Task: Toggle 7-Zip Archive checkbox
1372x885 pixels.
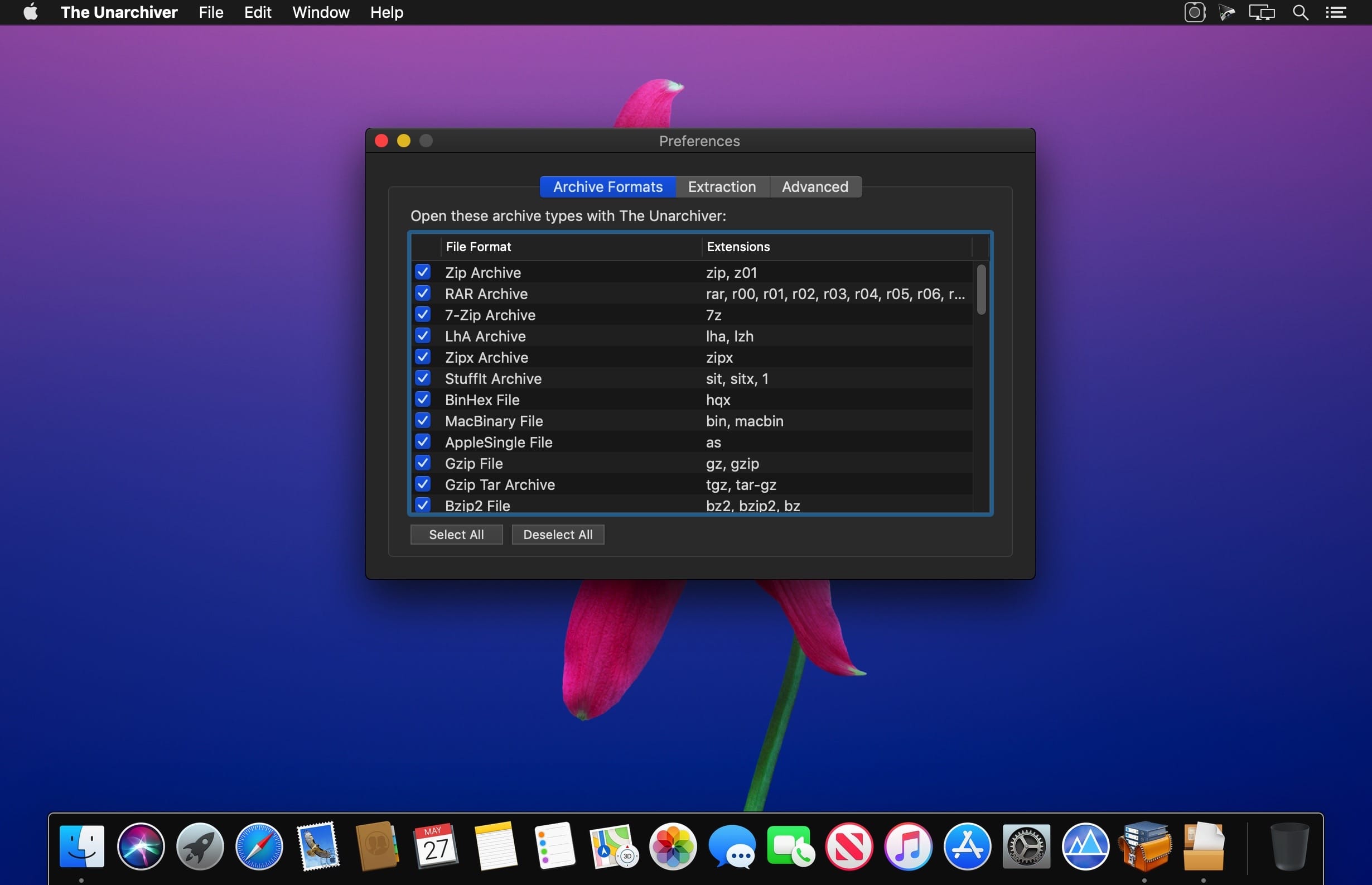Action: point(423,314)
